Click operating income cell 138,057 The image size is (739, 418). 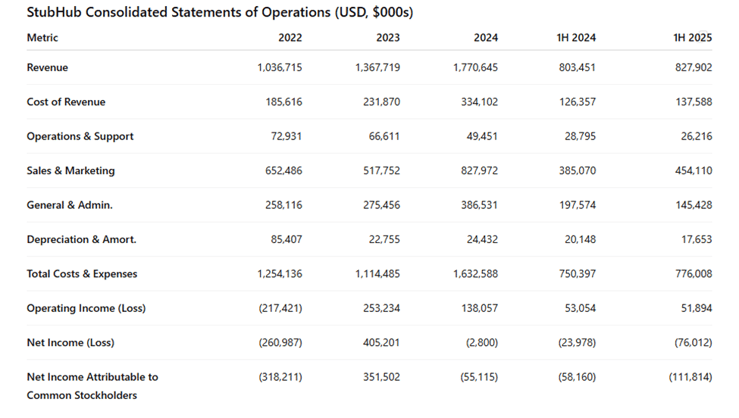479,308
